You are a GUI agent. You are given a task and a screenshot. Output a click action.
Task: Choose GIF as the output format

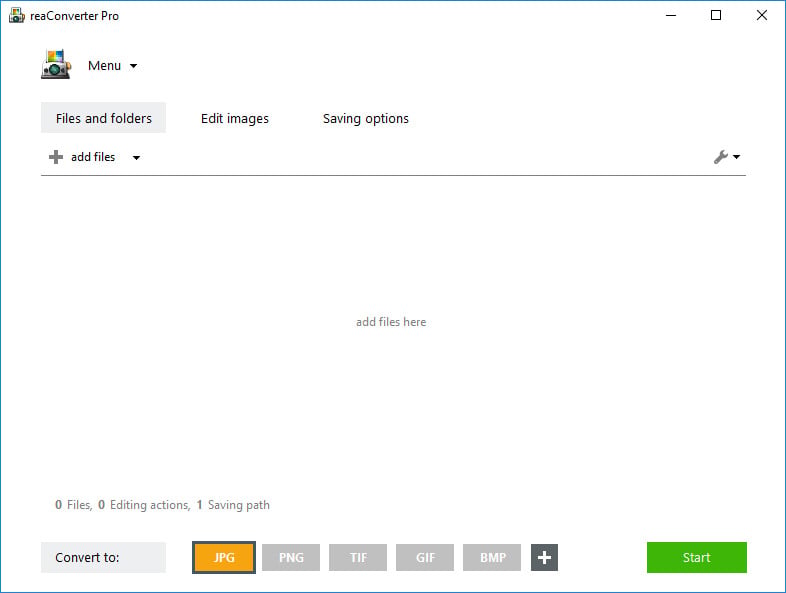coord(425,557)
